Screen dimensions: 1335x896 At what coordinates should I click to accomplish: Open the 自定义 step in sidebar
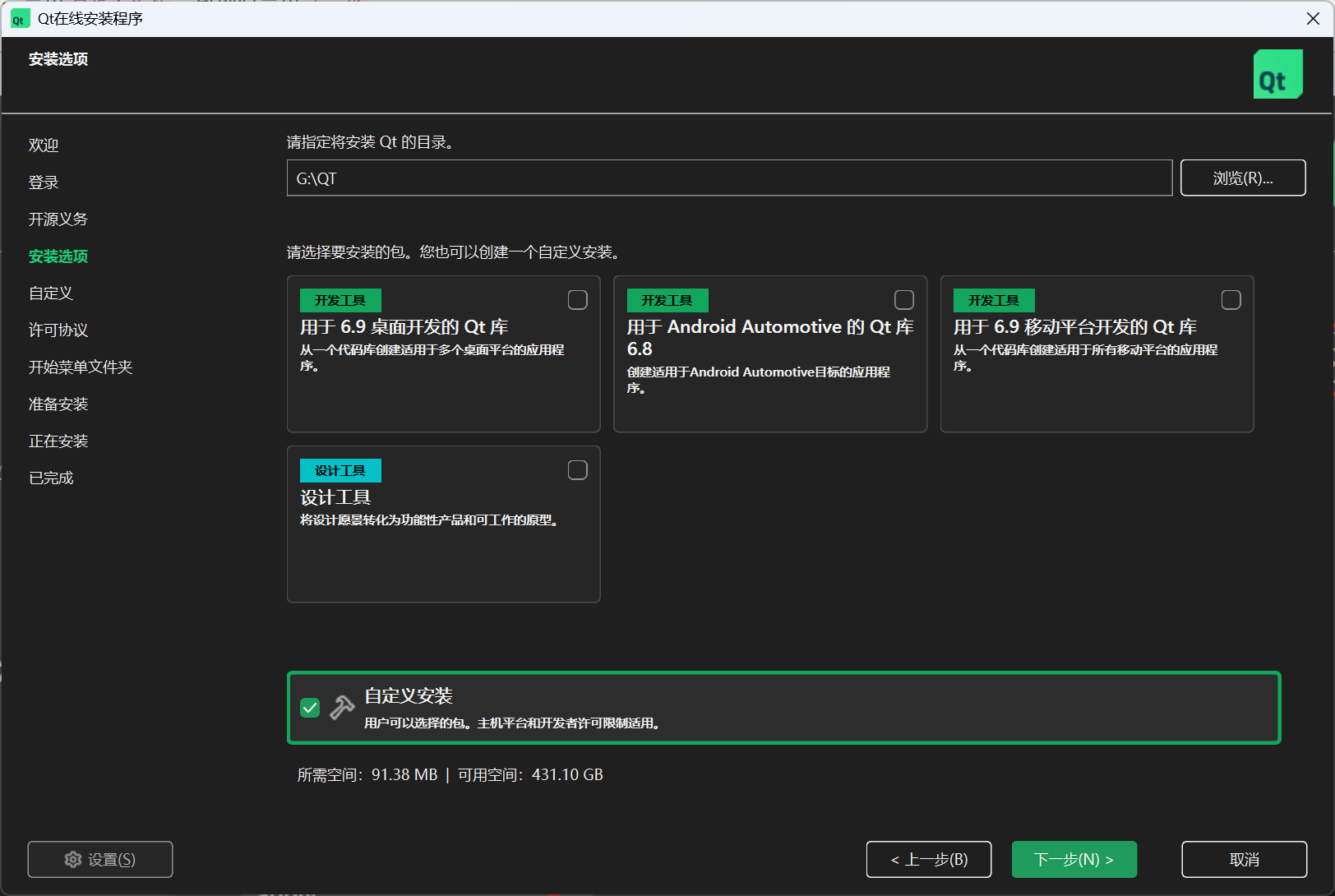click(51, 293)
